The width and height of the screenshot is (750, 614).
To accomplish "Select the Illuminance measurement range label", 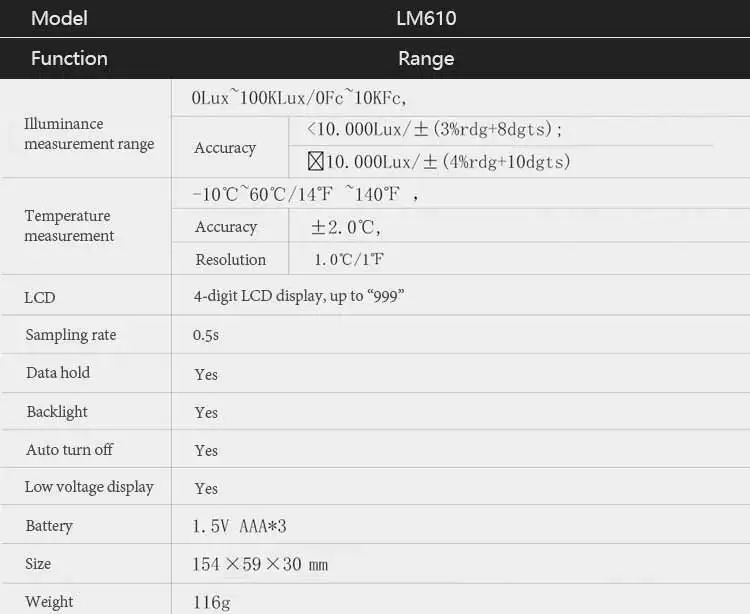I will [x=89, y=133].
